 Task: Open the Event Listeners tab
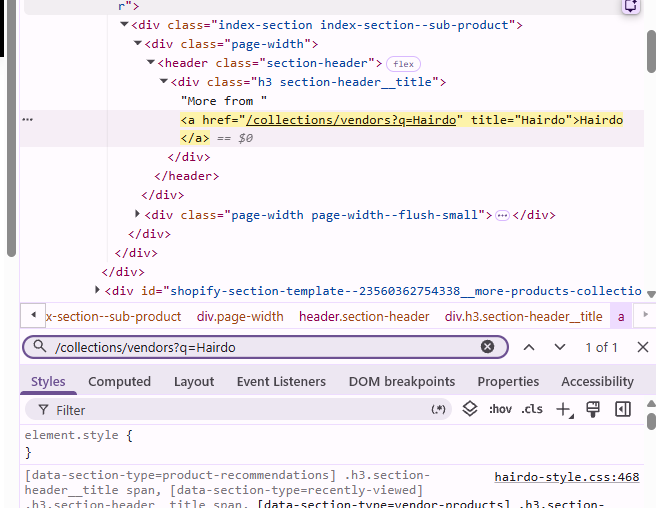click(x=281, y=382)
